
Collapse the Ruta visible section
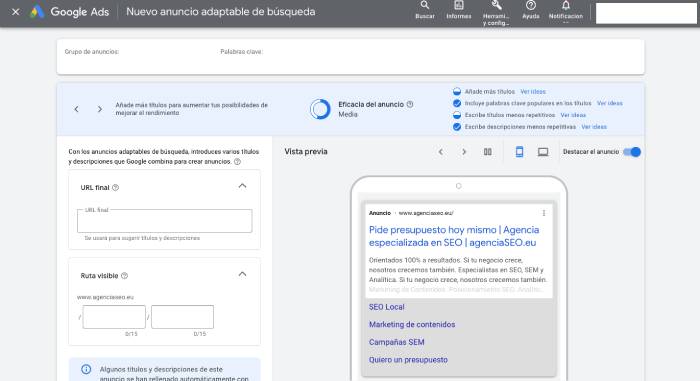tap(242, 274)
